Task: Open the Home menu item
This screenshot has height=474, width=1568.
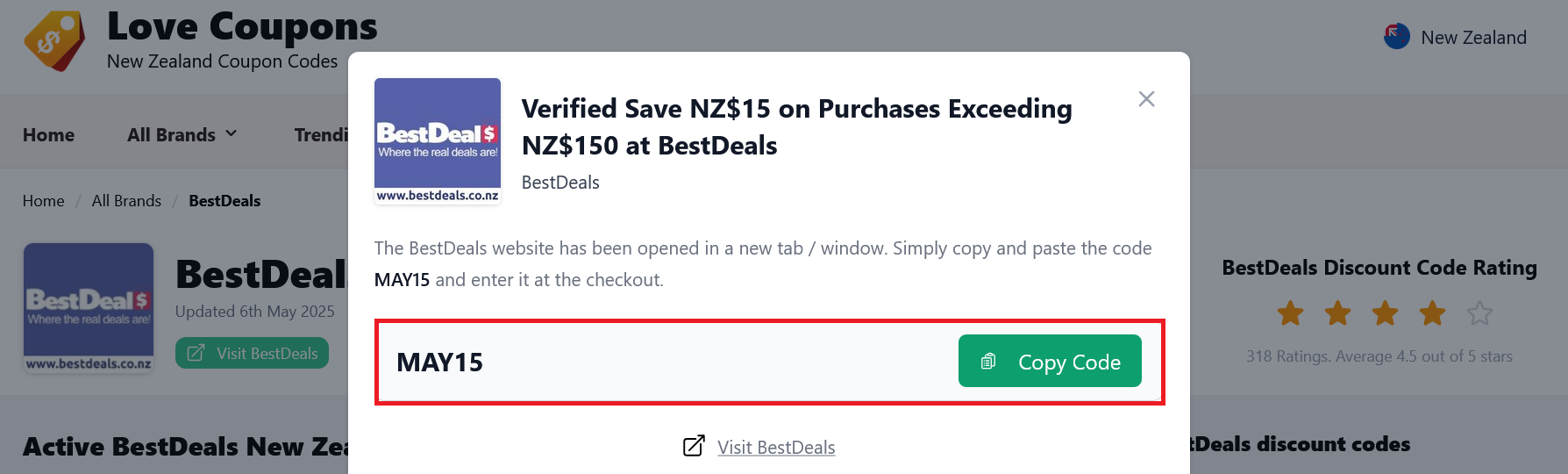Action: click(x=49, y=135)
